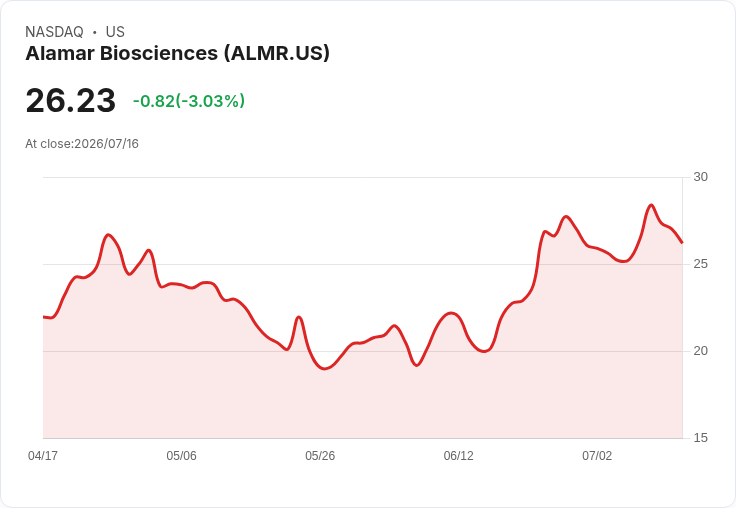736x508 pixels.
Task: Click the line's starting point at 04/17
Action: 44,317
